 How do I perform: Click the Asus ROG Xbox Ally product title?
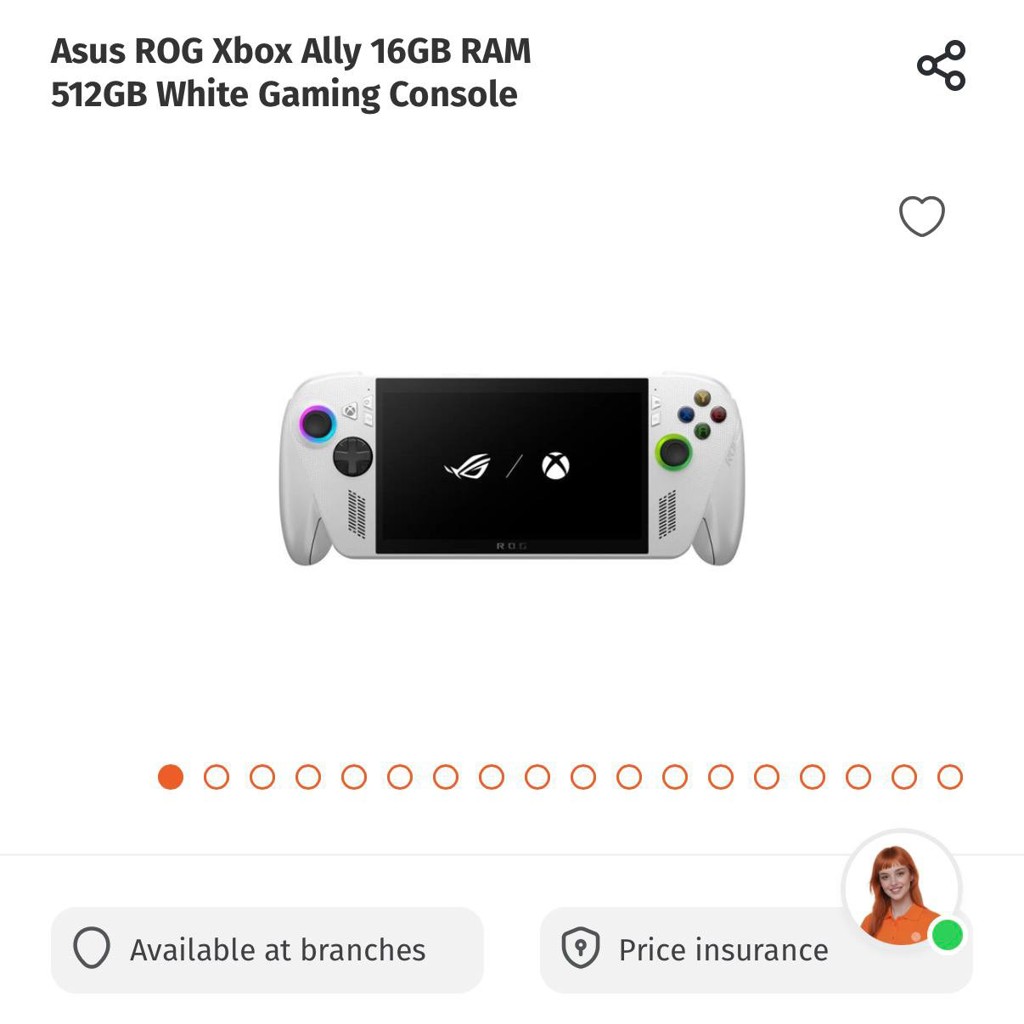(291, 72)
